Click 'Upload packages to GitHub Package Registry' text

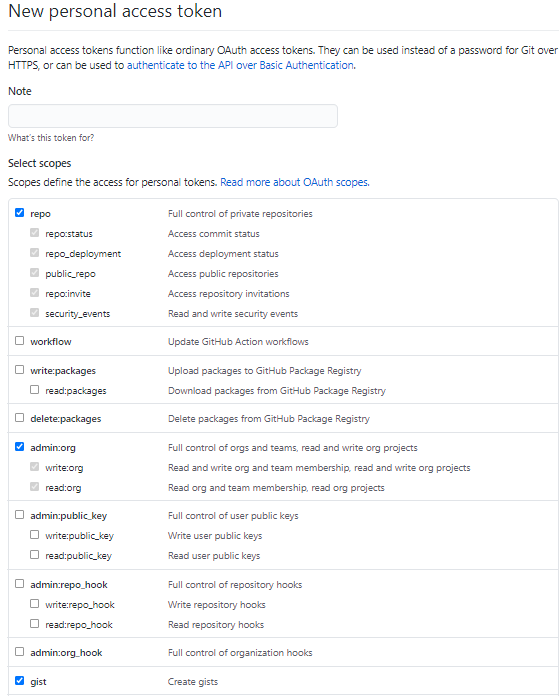click(265, 371)
